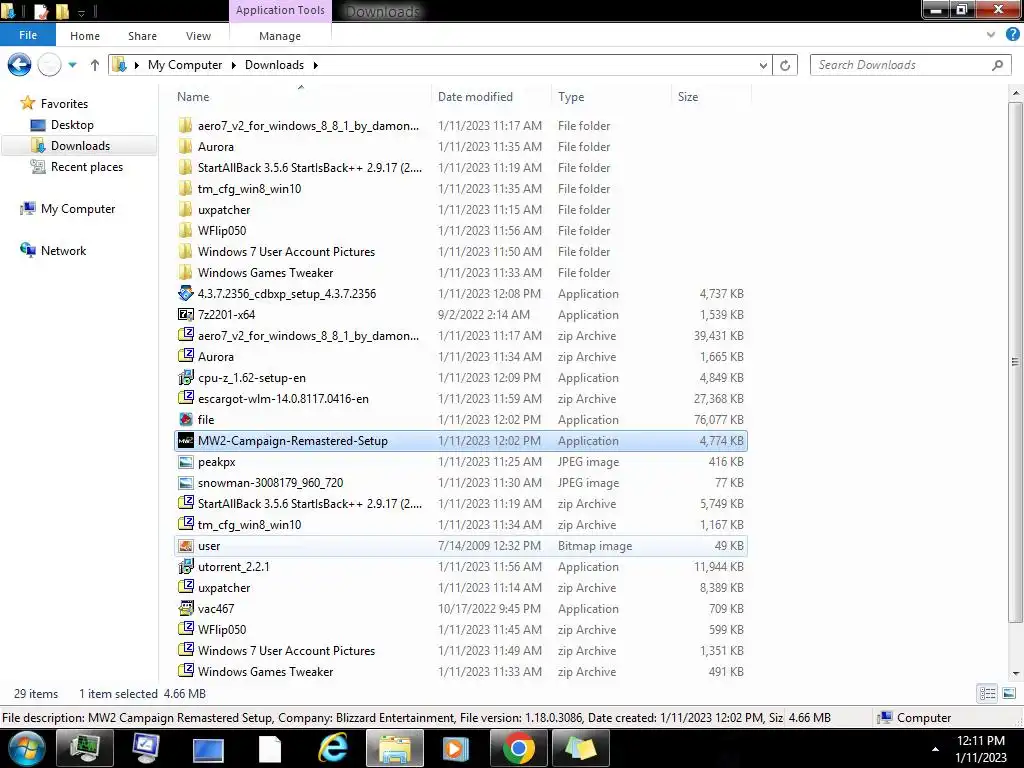The width and height of the screenshot is (1024, 768).
Task: Select the snowman-3008179_960_720 image icon
Action: pyautogui.click(x=185, y=483)
